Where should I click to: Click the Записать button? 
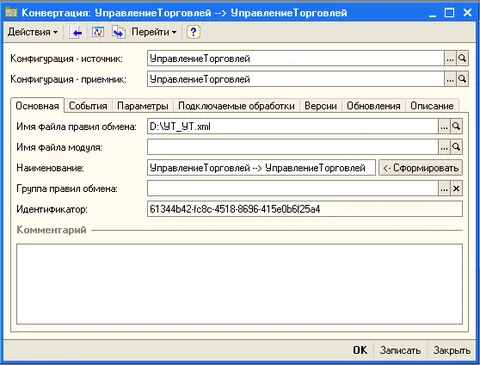400,350
